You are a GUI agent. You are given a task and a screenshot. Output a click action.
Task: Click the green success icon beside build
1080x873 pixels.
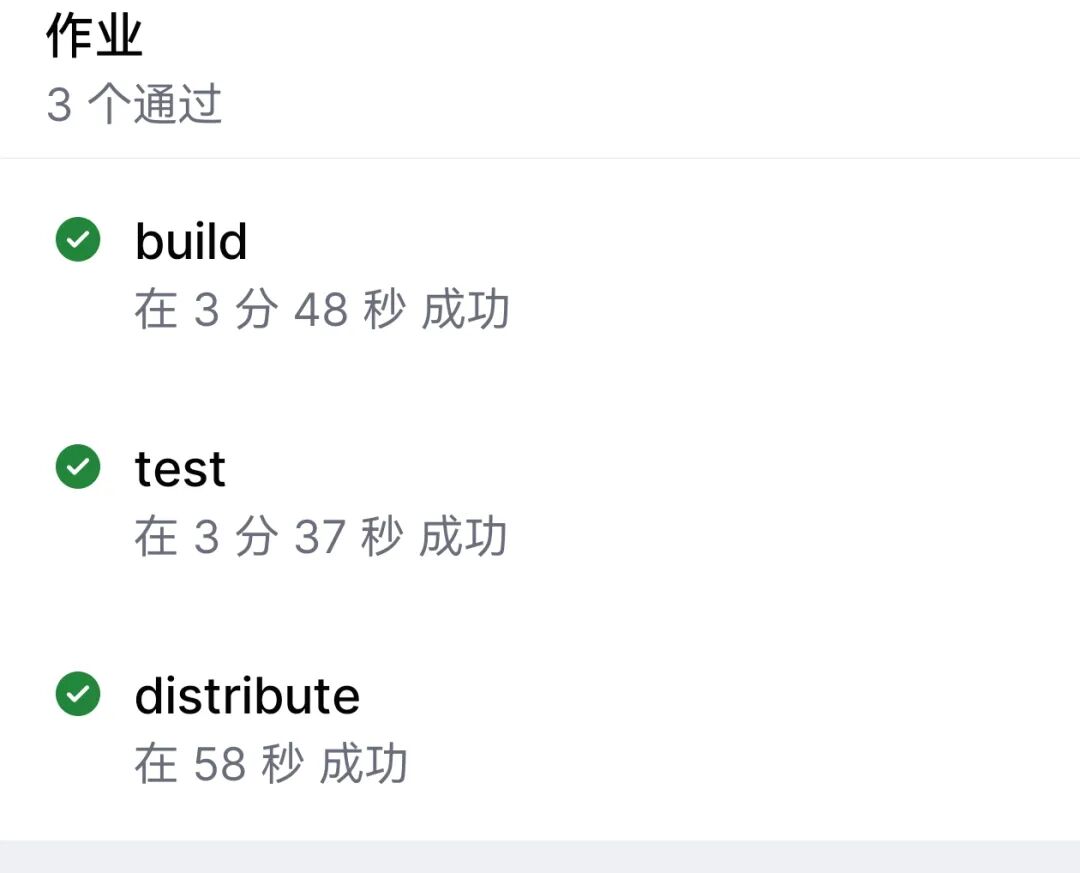pos(78,239)
